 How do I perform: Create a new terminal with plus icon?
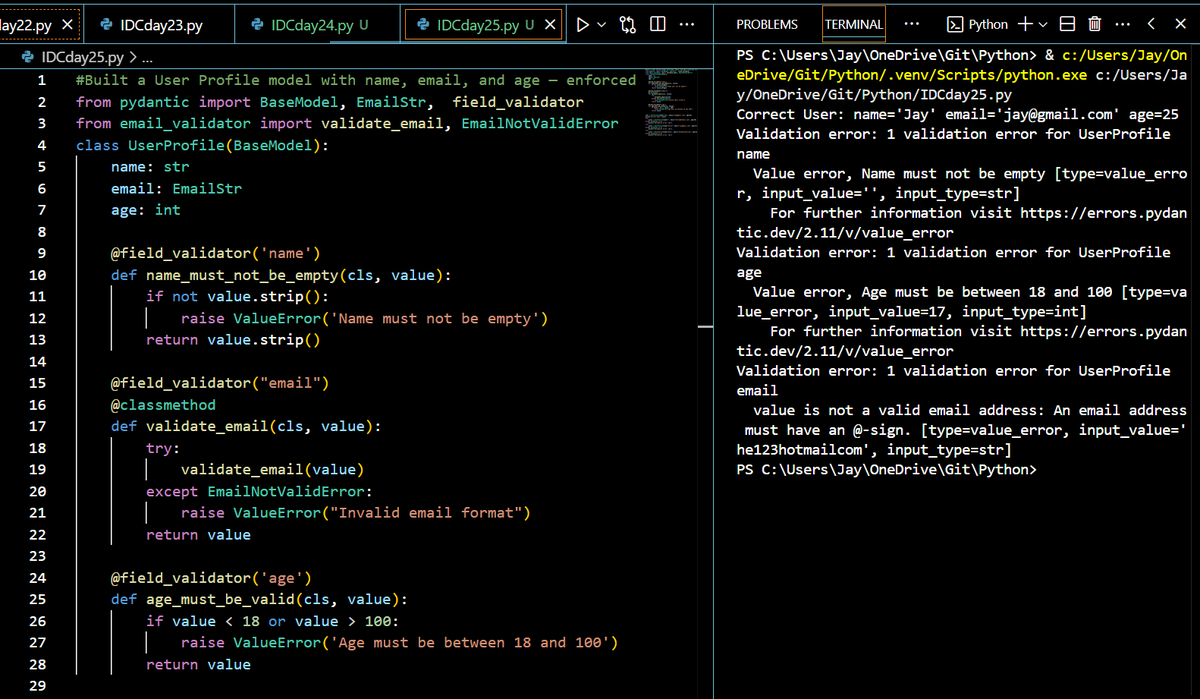point(1025,24)
